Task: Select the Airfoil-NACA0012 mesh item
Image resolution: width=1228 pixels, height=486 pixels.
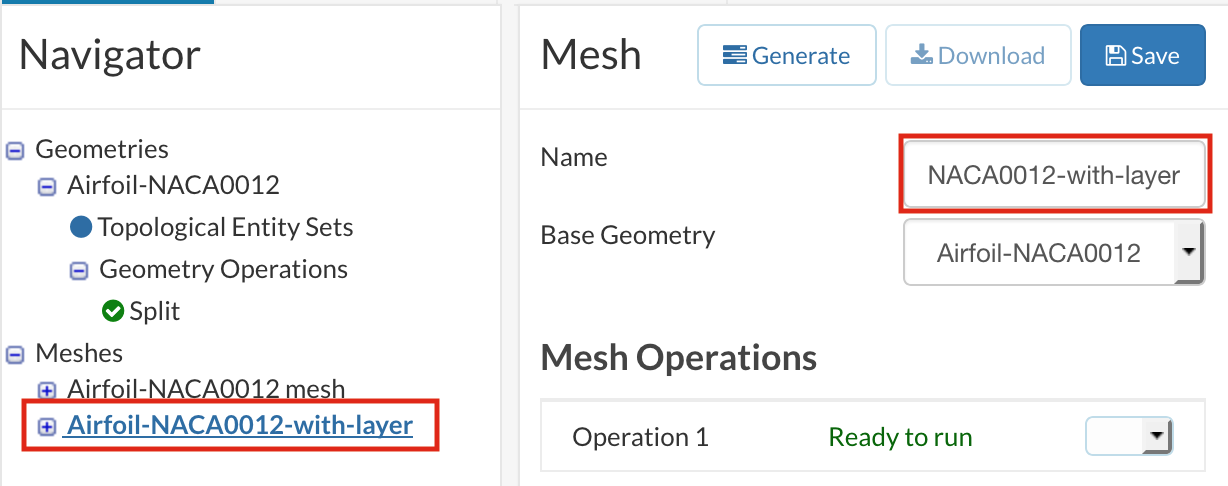Action: tap(205, 389)
